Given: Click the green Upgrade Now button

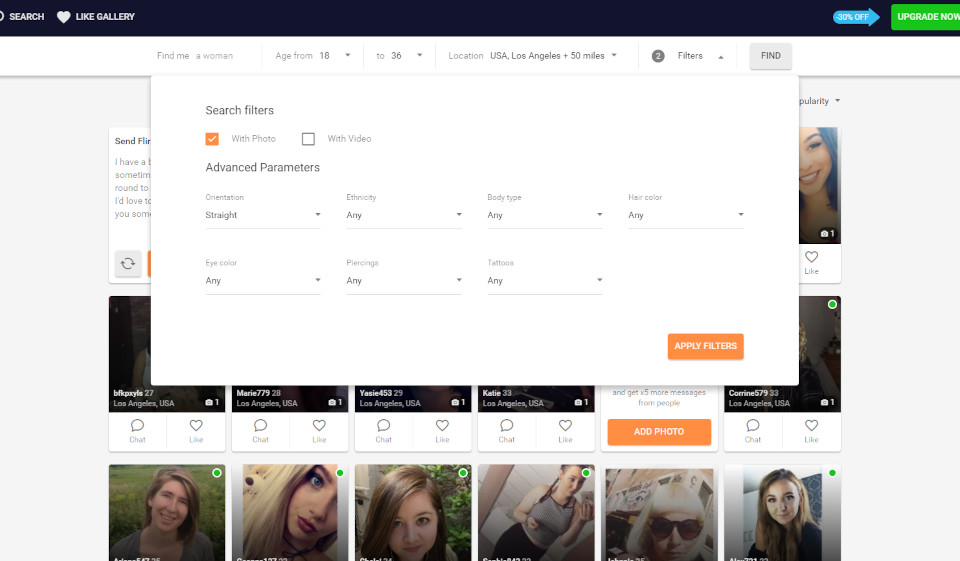Looking at the screenshot, I should (926, 17).
